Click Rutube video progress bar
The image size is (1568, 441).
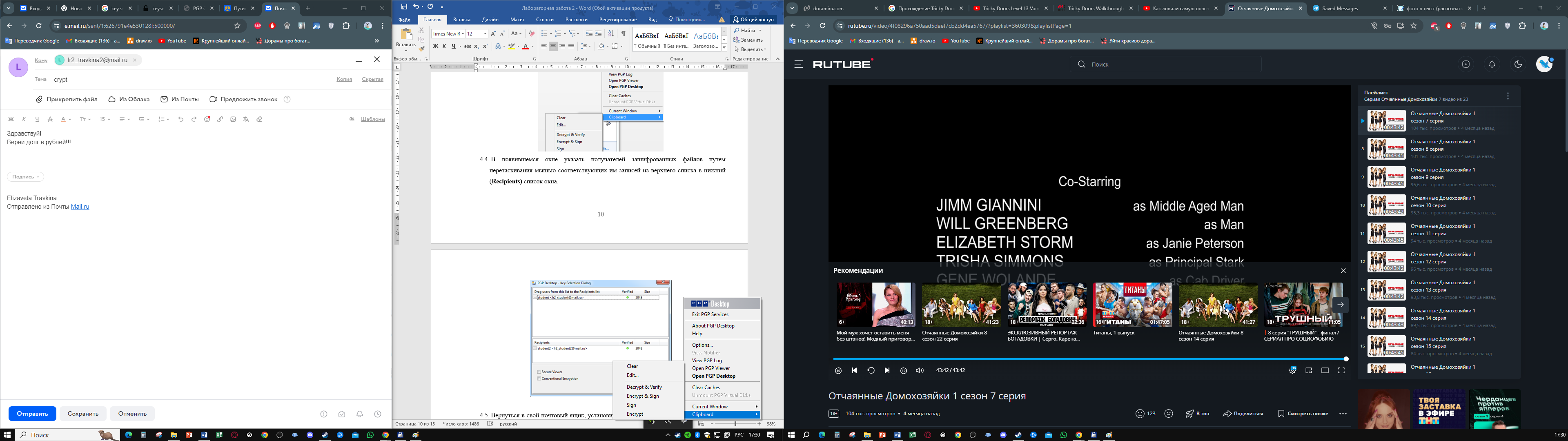coord(1089,359)
